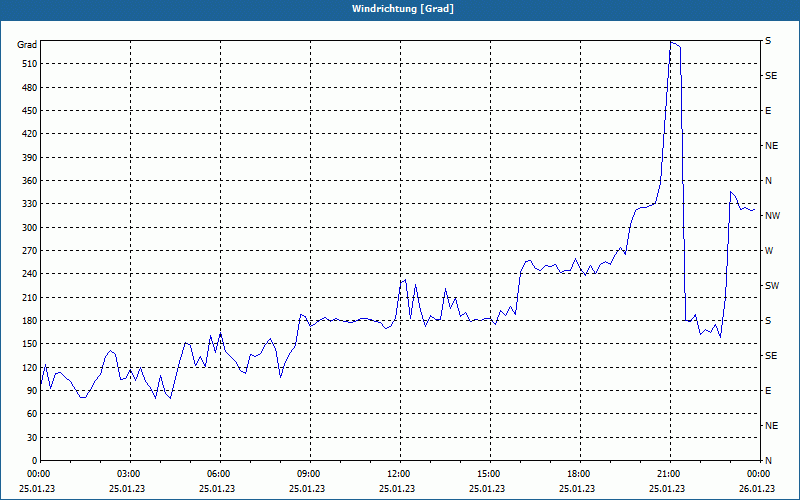The image size is (800, 500).
Task: Select the 210 y-axis value
Action: (x=30, y=297)
